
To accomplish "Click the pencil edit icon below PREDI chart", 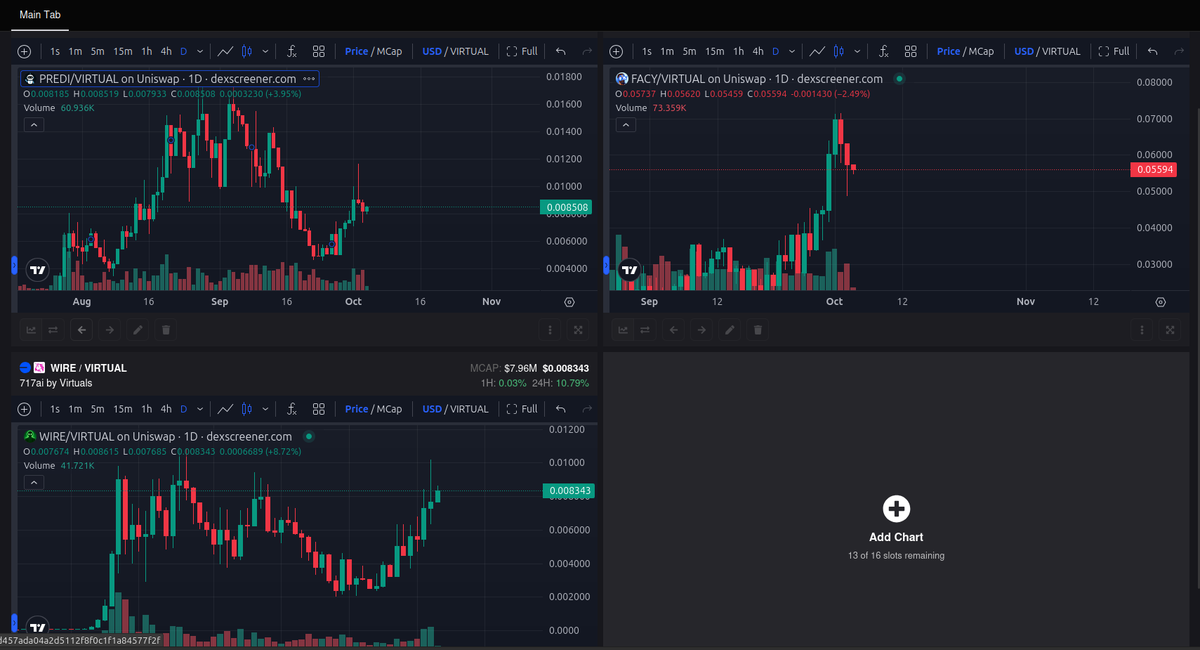I will pyautogui.click(x=138, y=329).
